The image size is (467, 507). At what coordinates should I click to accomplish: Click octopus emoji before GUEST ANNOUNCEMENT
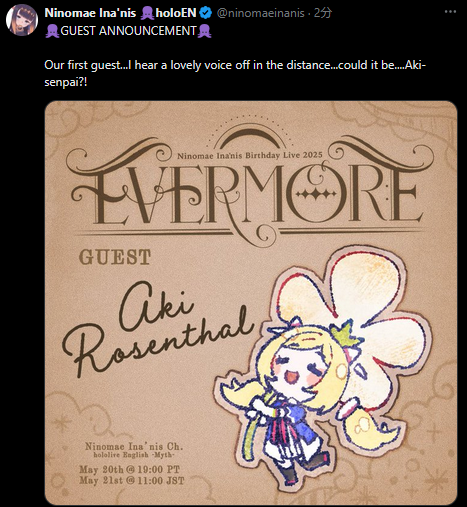[x=52, y=31]
